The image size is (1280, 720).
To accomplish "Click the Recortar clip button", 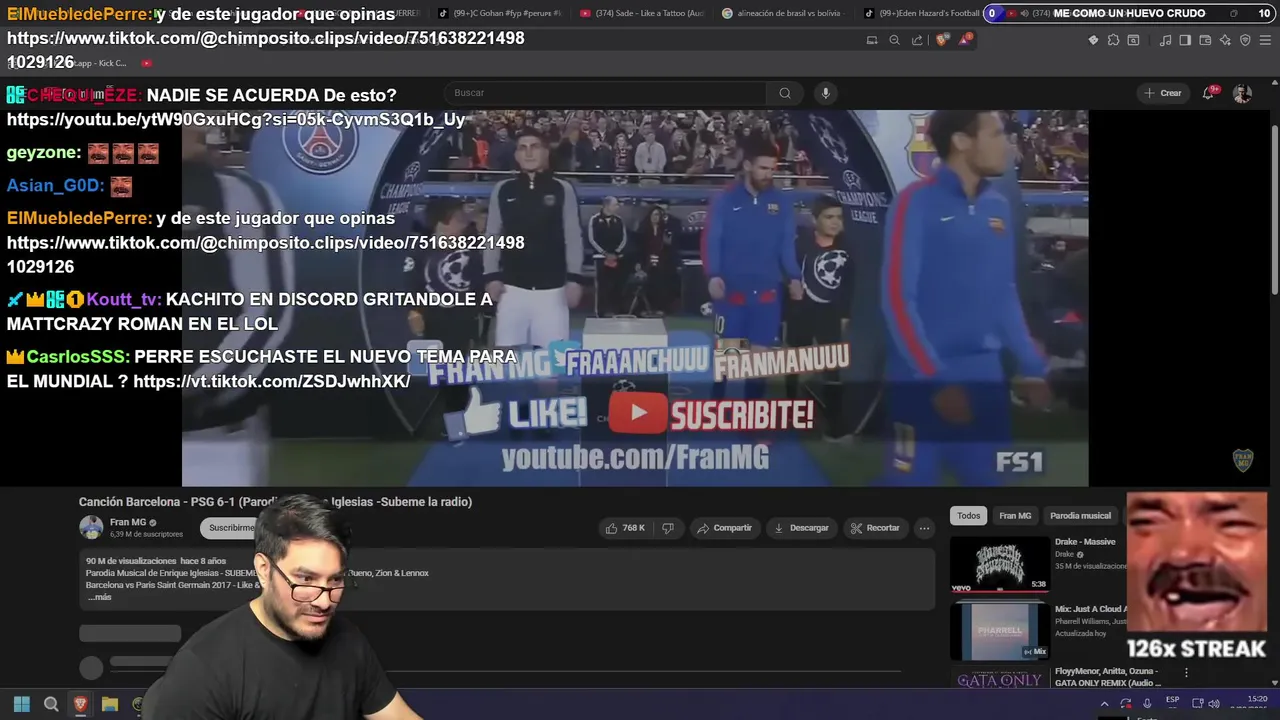I will (x=875, y=528).
